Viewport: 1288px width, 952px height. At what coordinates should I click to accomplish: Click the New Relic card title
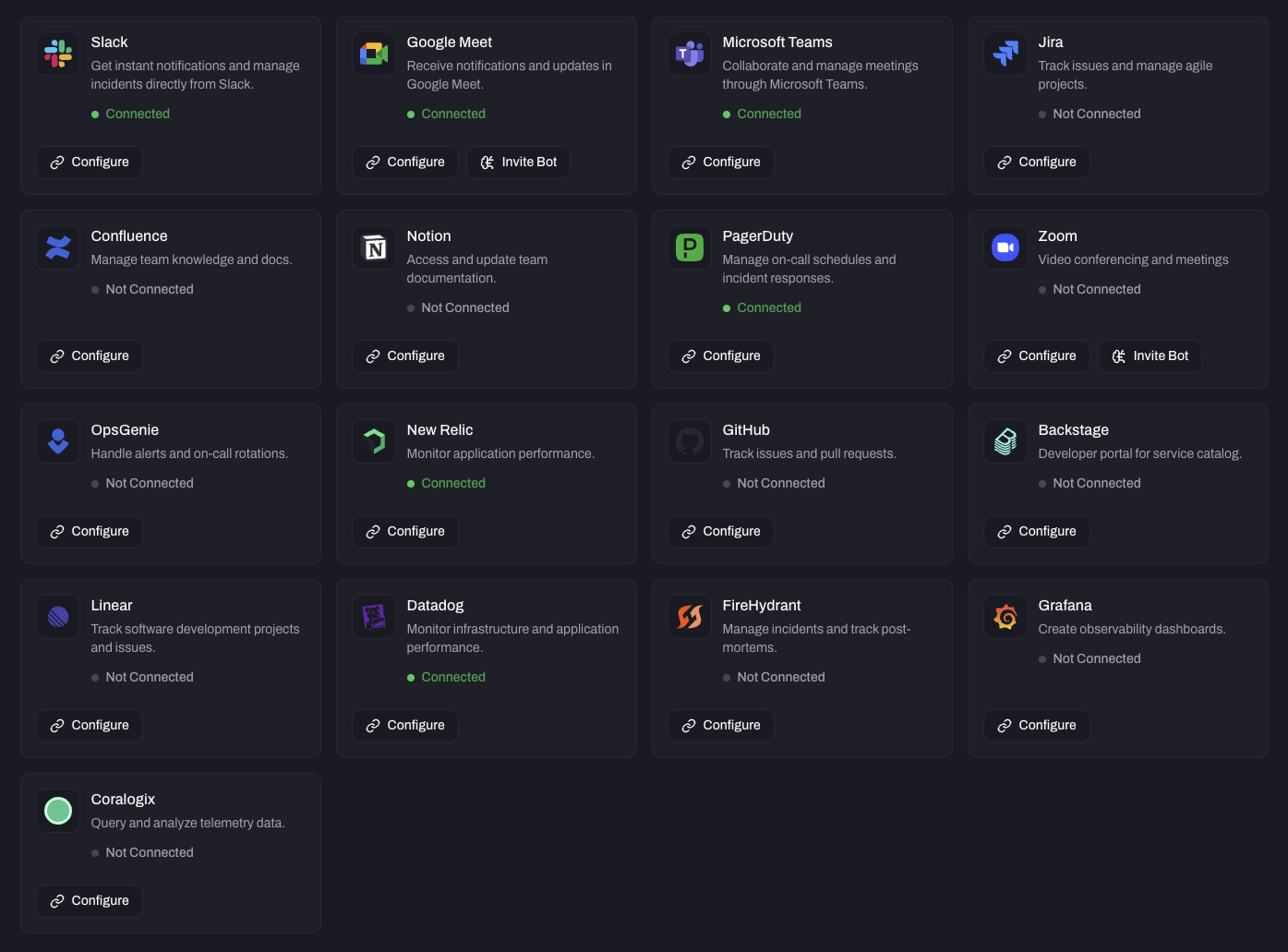(439, 430)
